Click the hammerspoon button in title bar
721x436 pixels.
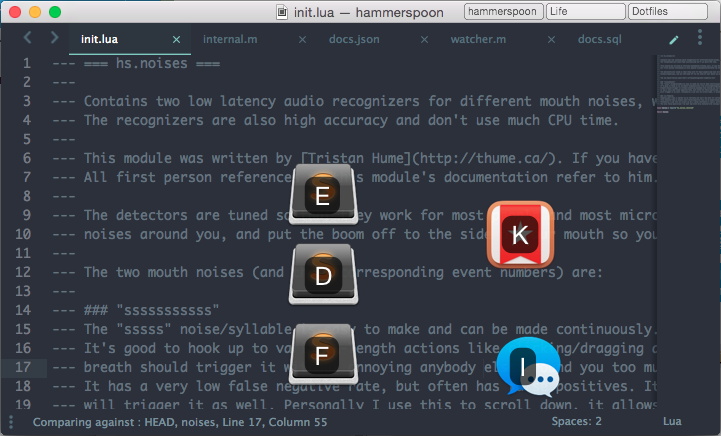pyautogui.click(x=503, y=11)
